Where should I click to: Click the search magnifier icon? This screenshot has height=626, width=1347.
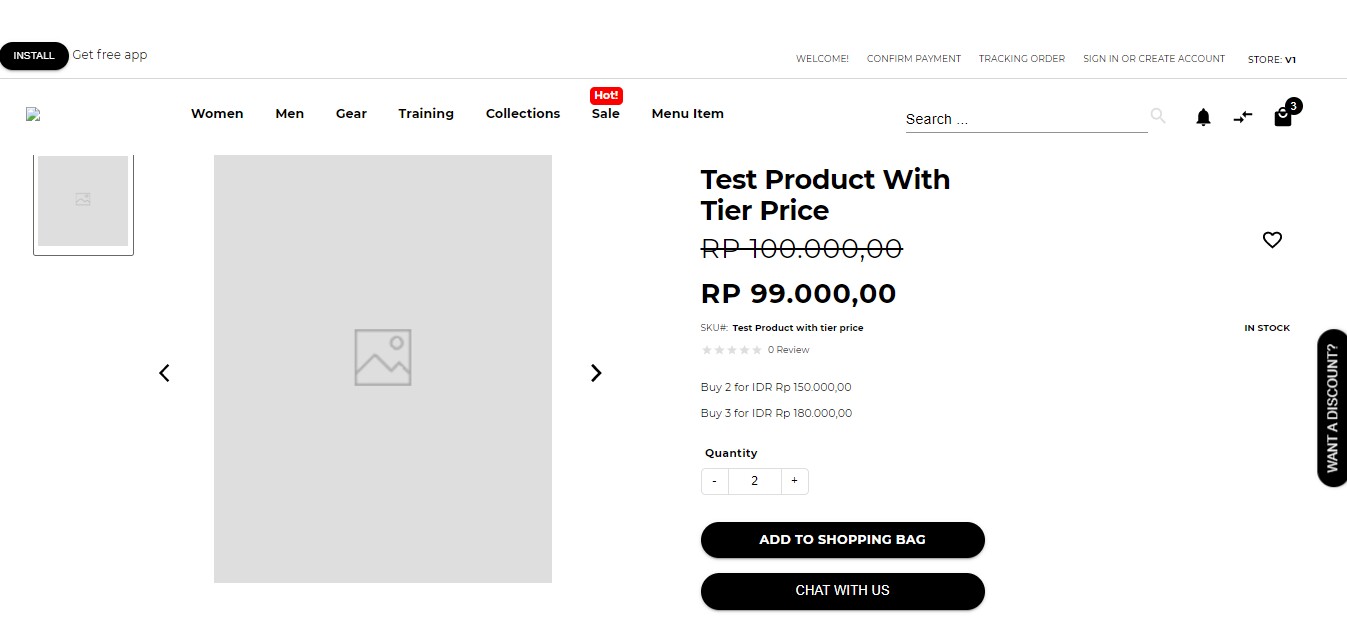click(1157, 115)
